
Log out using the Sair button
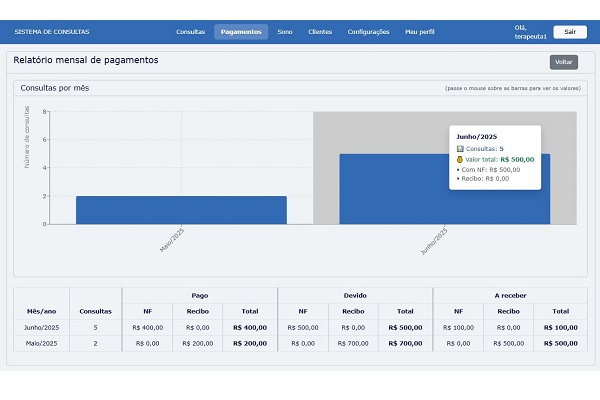[x=569, y=32]
